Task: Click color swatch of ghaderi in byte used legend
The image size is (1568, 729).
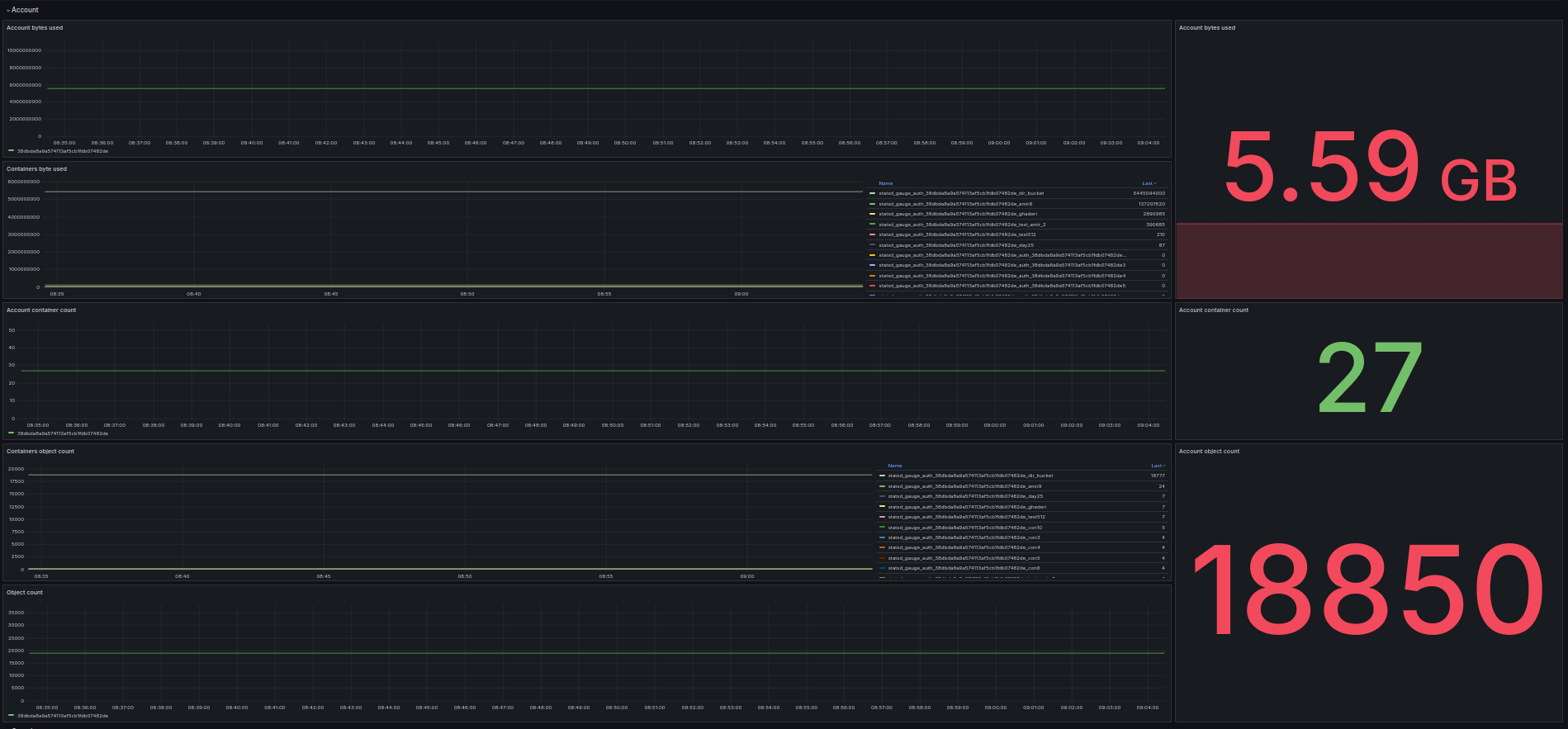Action: point(872,214)
